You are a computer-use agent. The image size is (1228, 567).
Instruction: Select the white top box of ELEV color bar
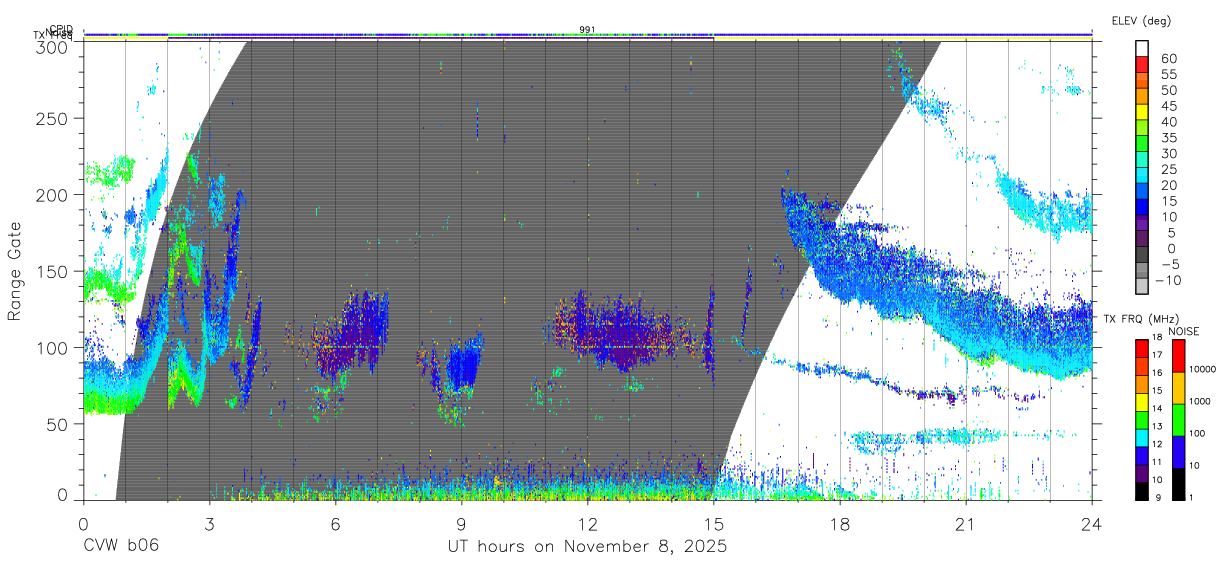click(x=1142, y=49)
